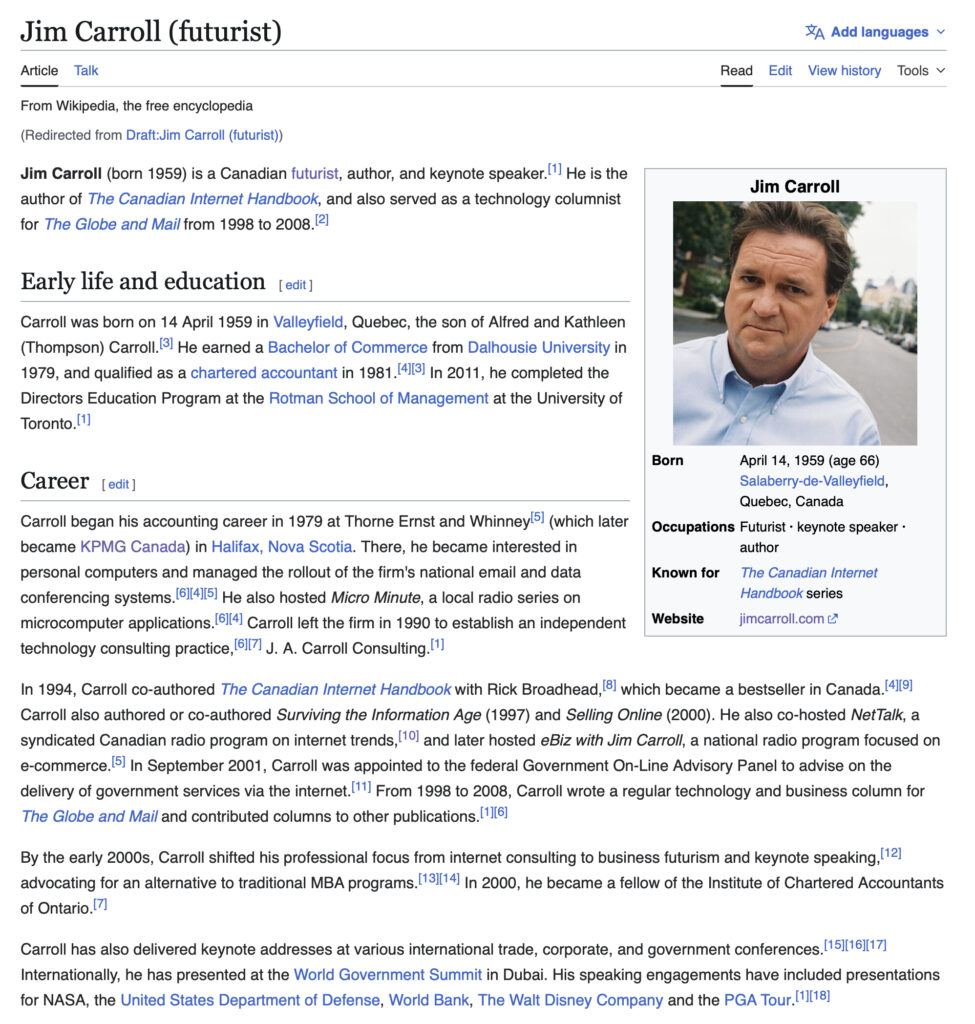Edit the Career section
975x1024 pixels.
coord(119,485)
